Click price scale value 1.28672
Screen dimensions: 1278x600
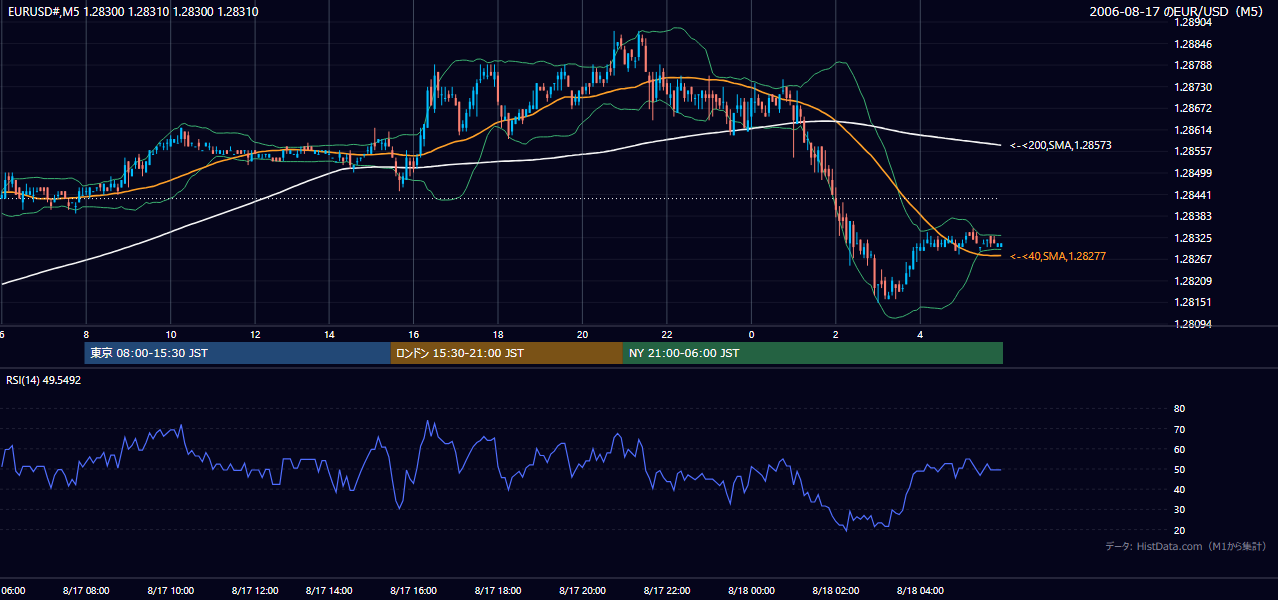click(x=1193, y=109)
